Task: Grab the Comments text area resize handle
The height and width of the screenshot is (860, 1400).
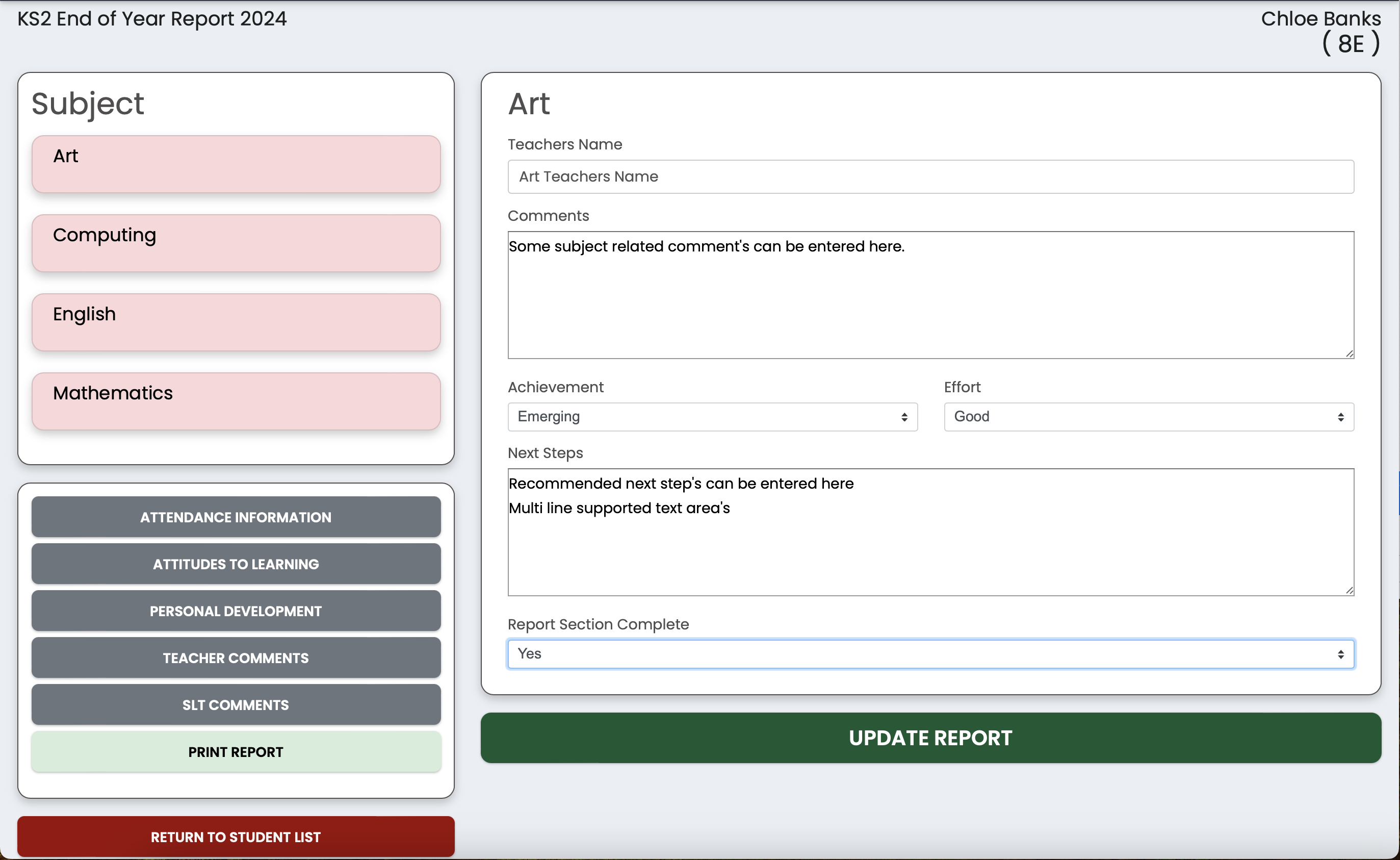Action: pyautogui.click(x=1350, y=354)
